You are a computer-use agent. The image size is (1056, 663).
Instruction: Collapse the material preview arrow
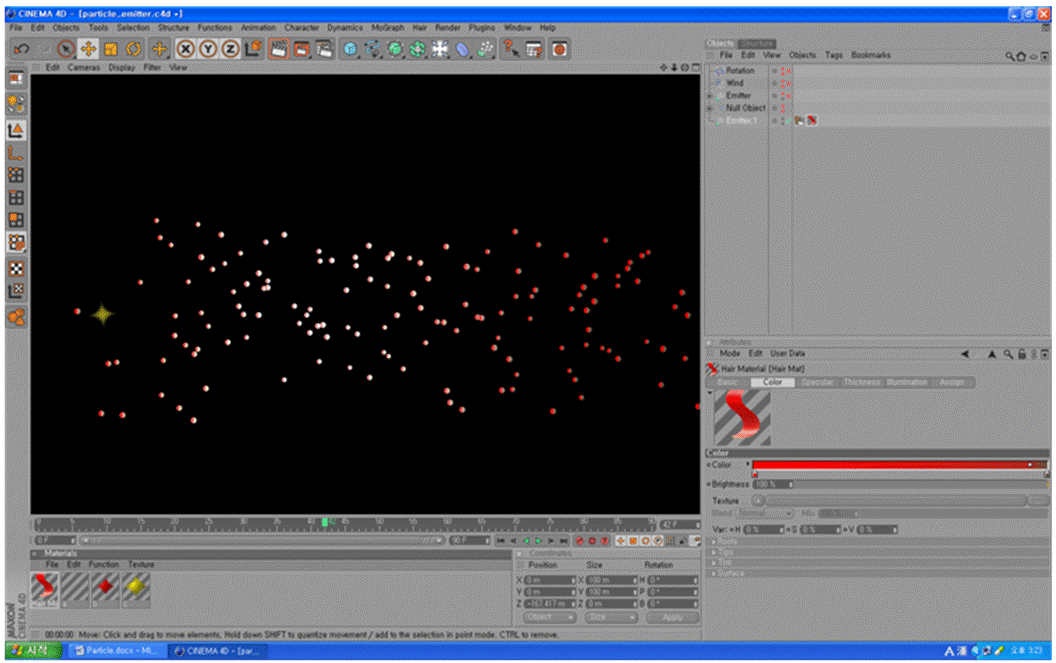pos(710,393)
